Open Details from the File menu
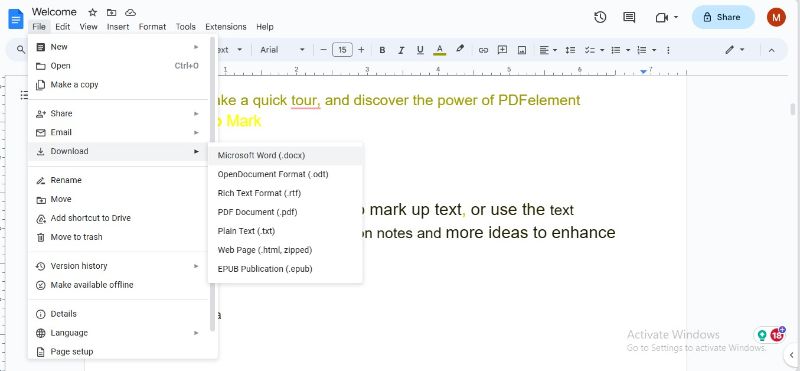This screenshot has height=371, width=800. coord(118,314)
